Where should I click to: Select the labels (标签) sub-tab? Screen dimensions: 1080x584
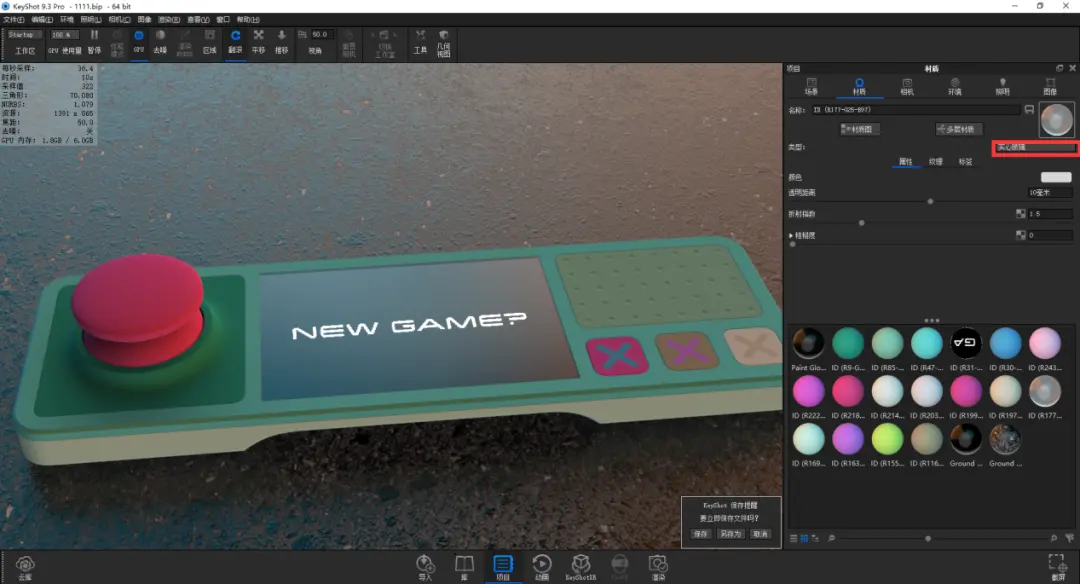click(966, 162)
